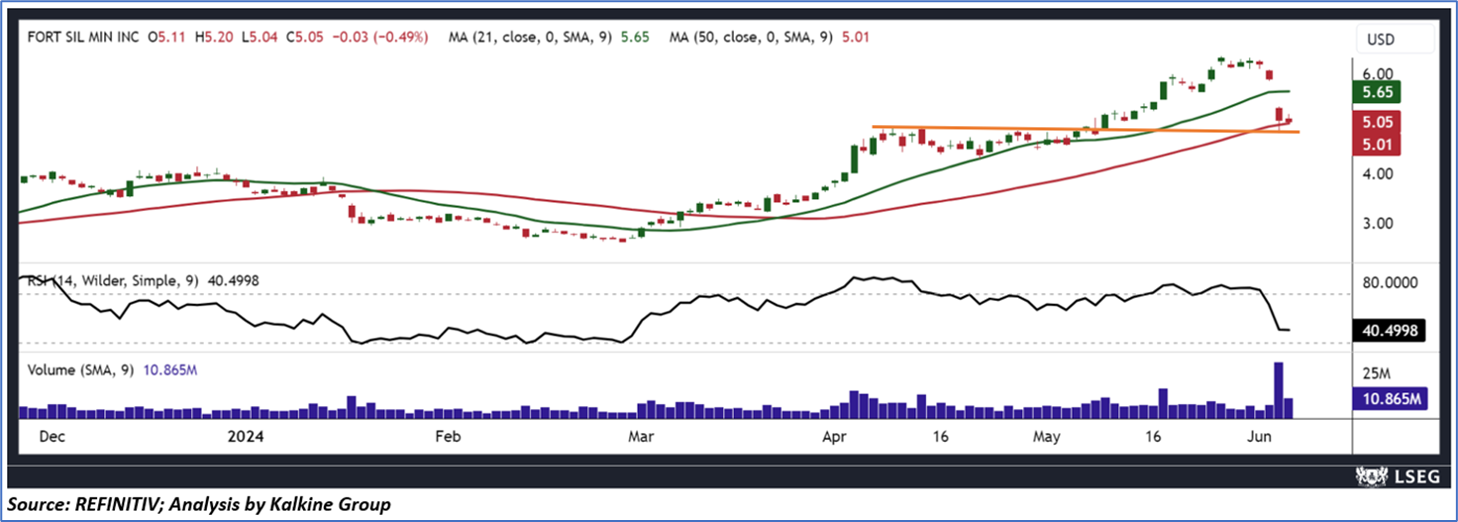Viewport: 1458px width, 522px height.
Task: Click the 10.865M volume value tag
Action: (1392, 400)
